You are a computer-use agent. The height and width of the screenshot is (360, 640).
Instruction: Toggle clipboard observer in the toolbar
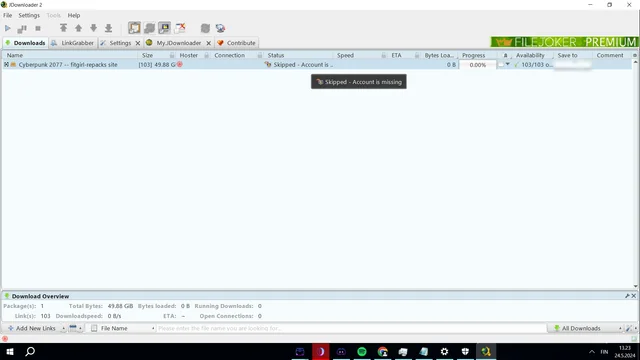pos(134,28)
